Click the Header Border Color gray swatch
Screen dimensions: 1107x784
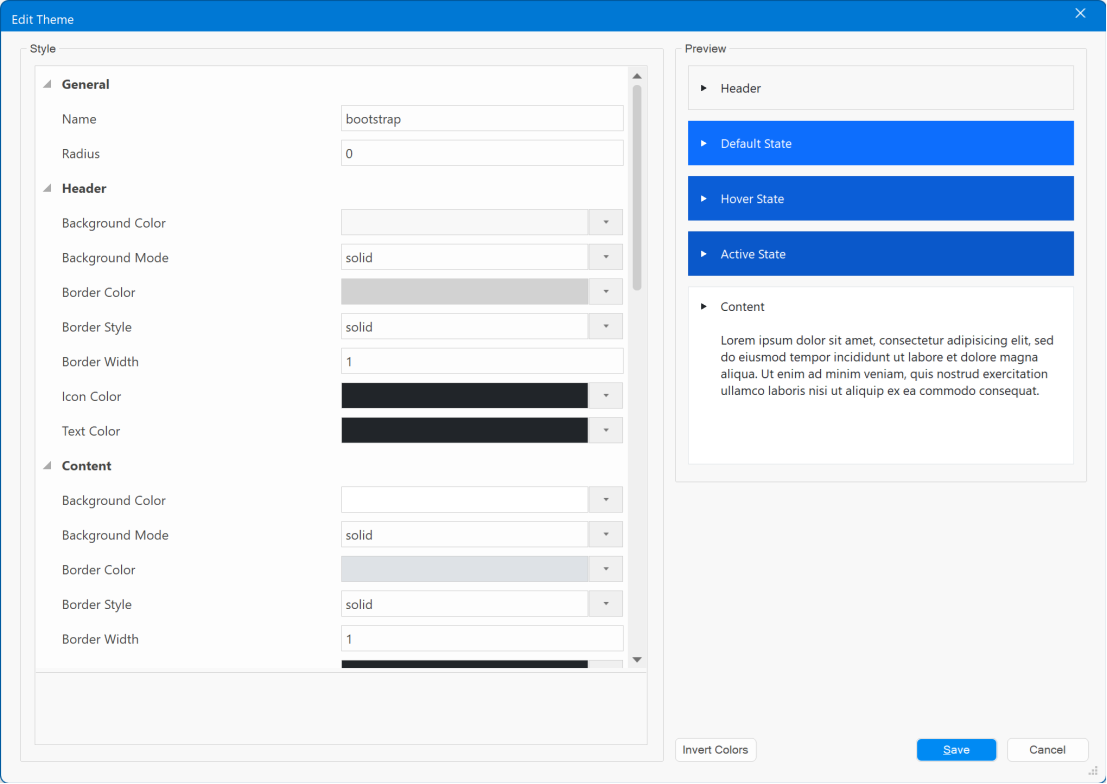point(465,292)
